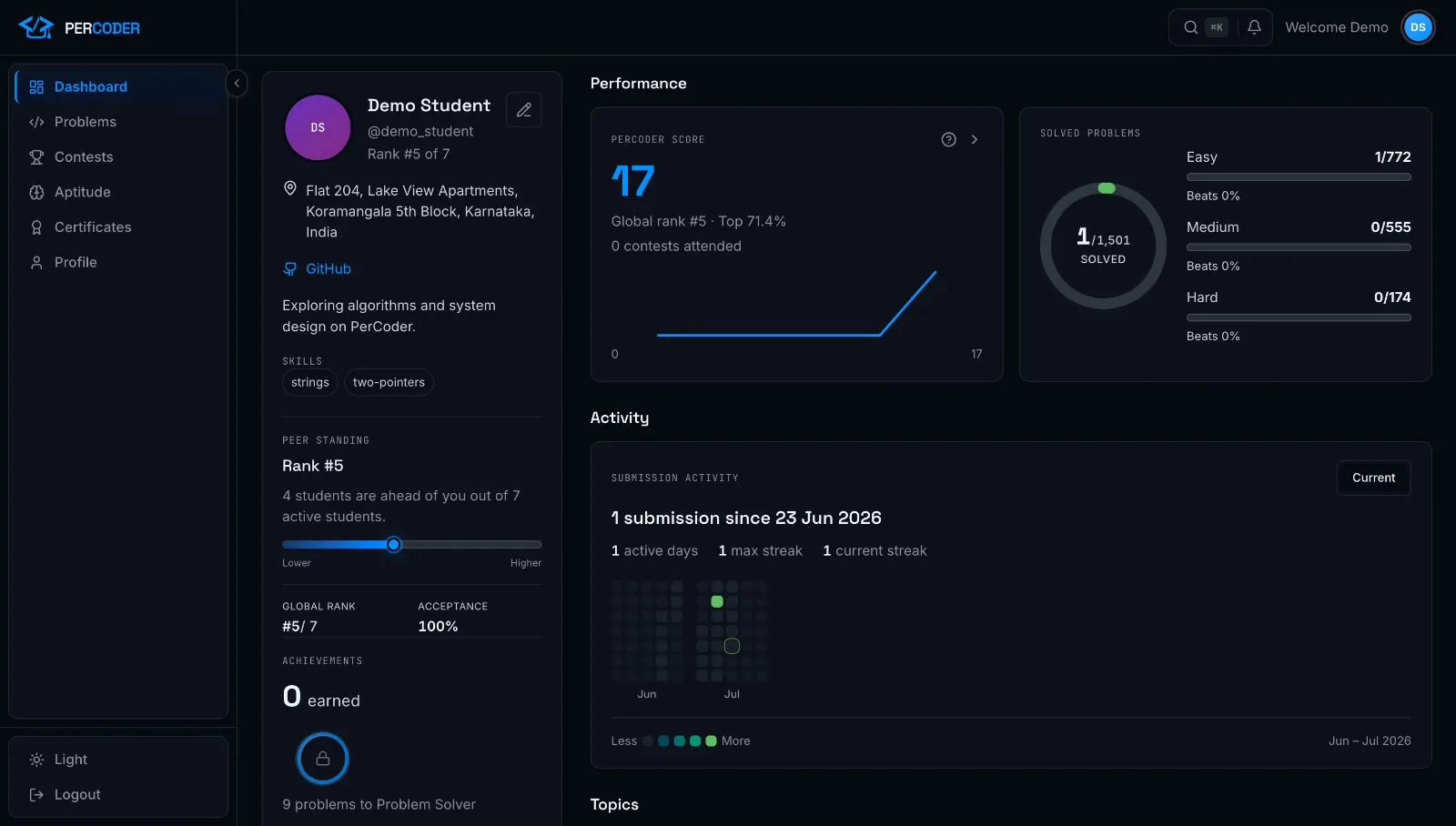
Task: Select the two-pointers skill tag
Action: [x=389, y=383]
